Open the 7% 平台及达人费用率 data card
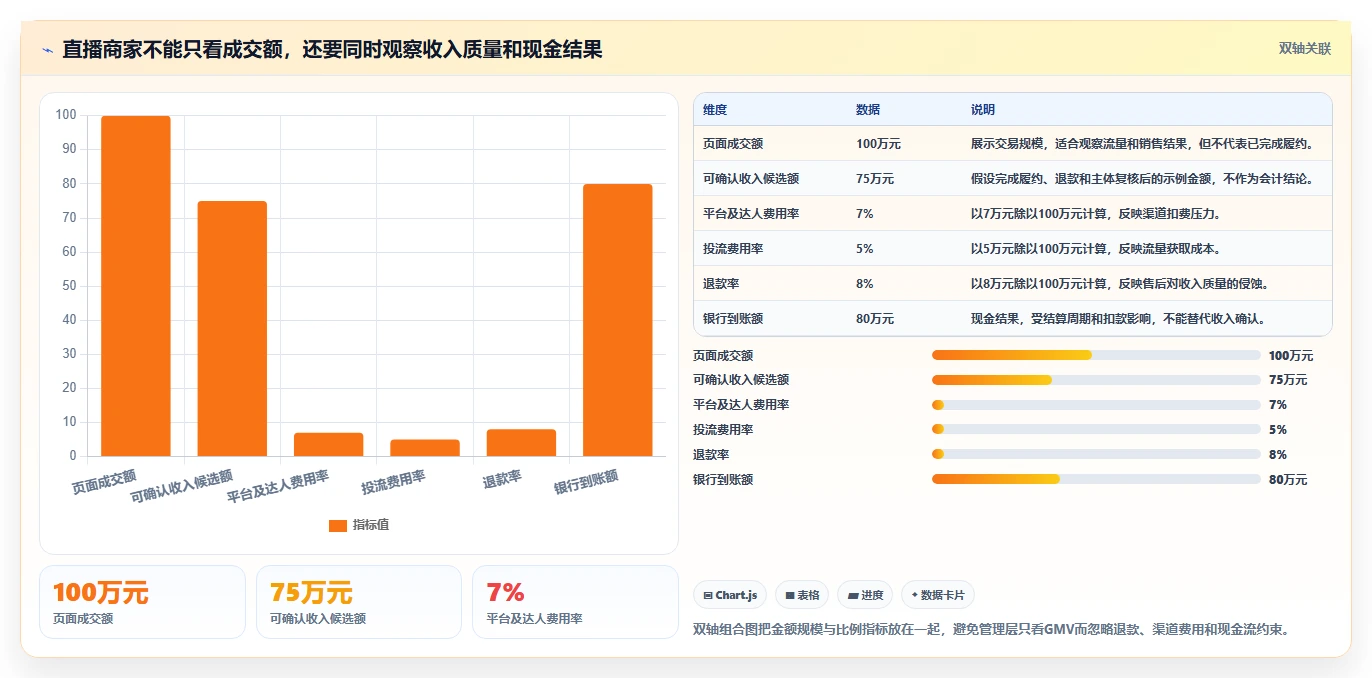 click(575, 602)
